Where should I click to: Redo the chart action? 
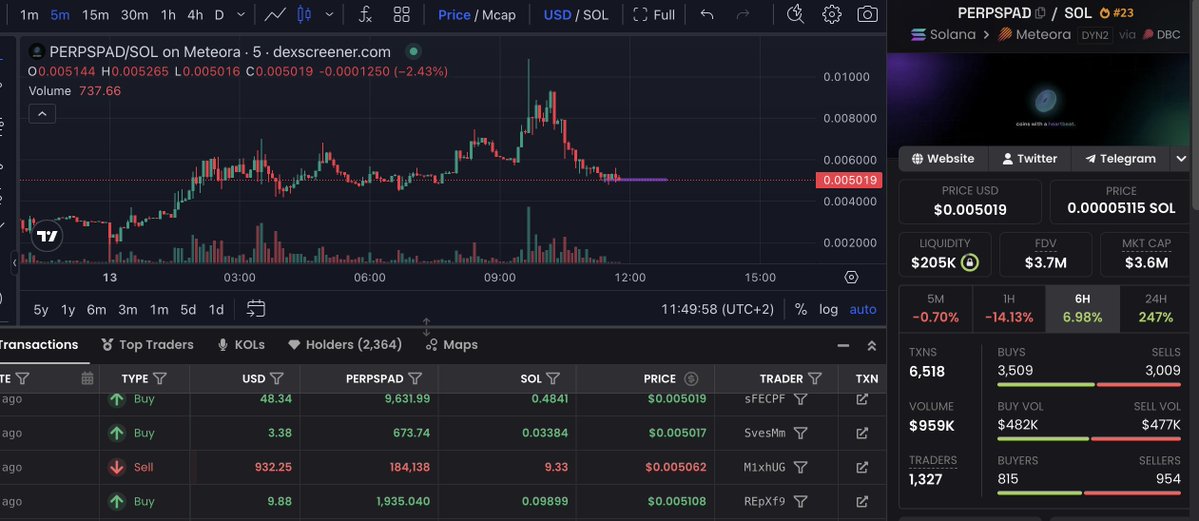click(x=742, y=15)
